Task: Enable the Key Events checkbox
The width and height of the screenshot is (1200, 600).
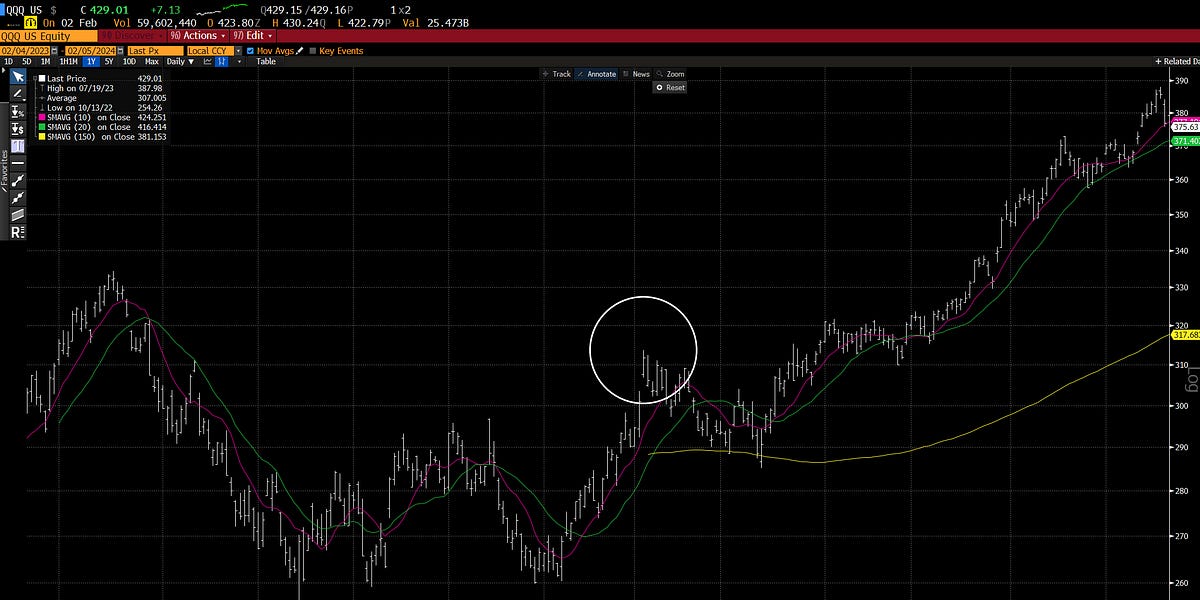Action: (313, 51)
